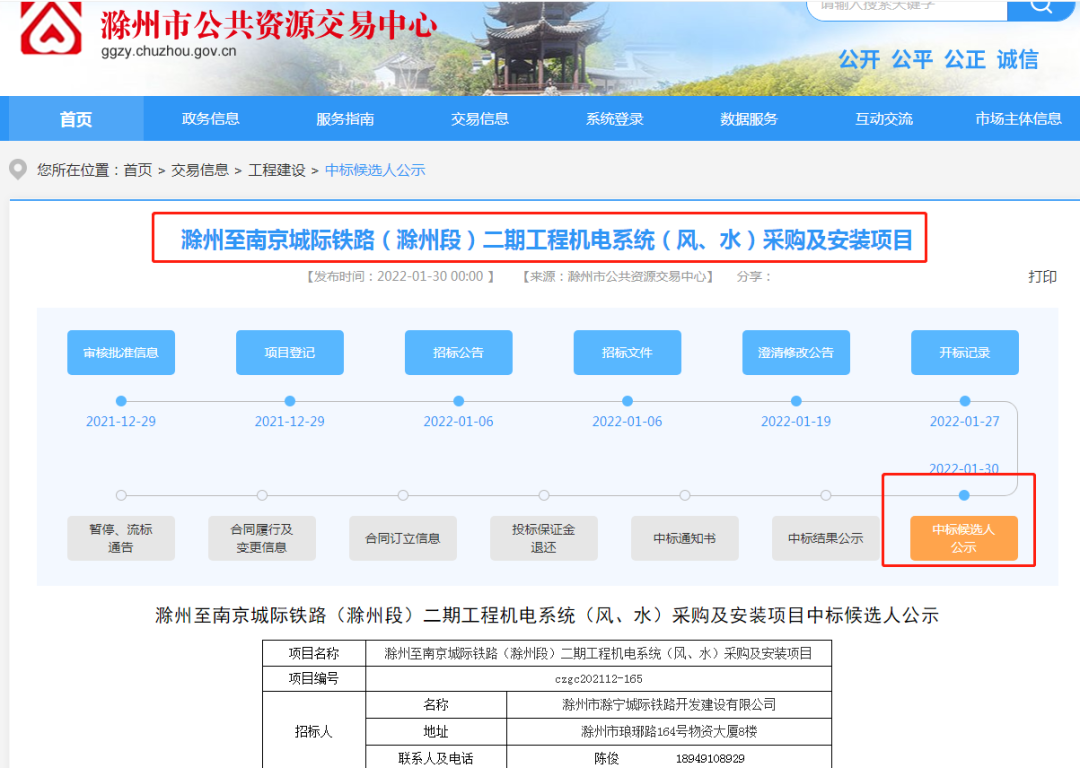The height and width of the screenshot is (768, 1080).
Task: Open 市场主体信息 navigation item
Action: 1018,119
